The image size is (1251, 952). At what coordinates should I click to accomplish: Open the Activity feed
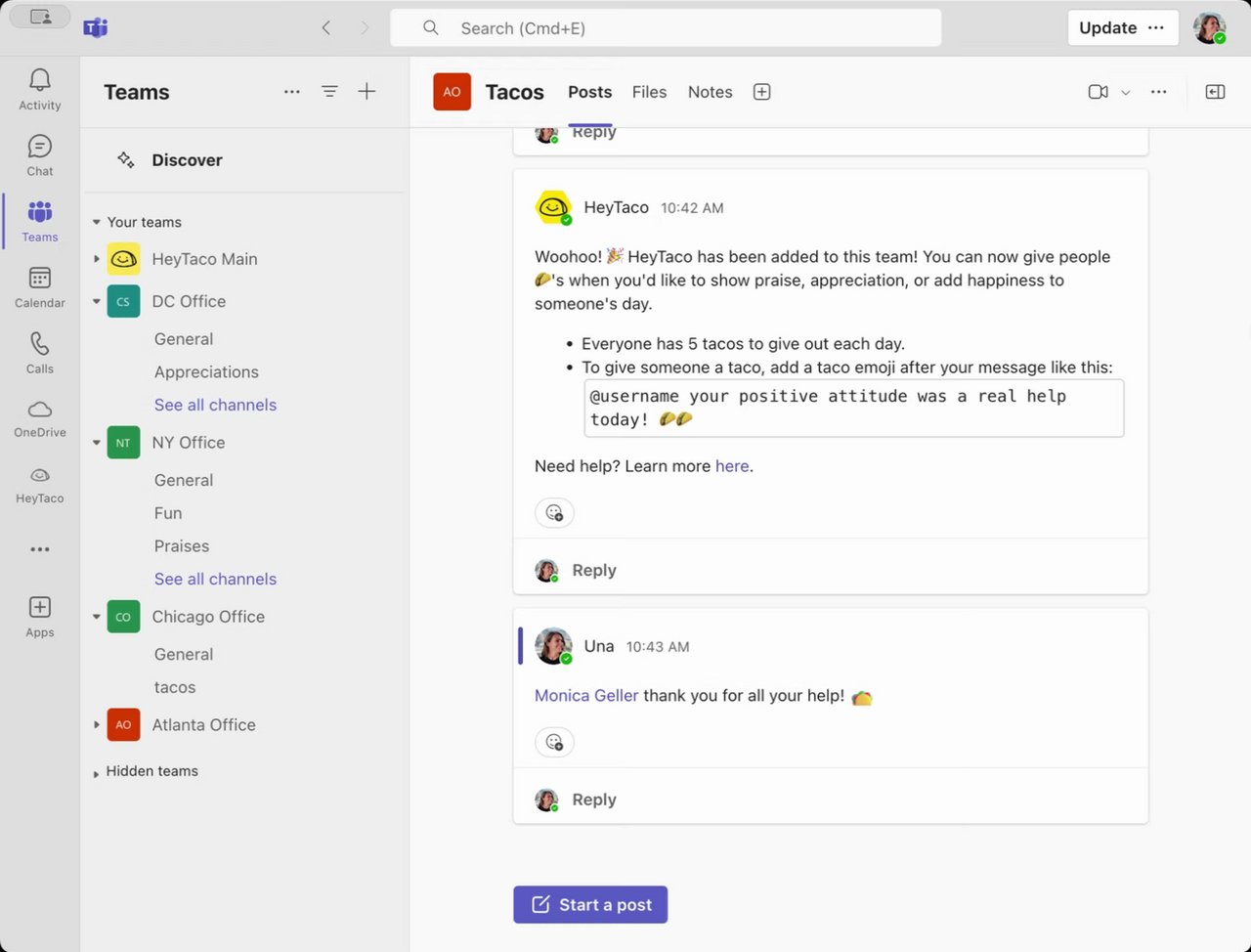pos(40,89)
